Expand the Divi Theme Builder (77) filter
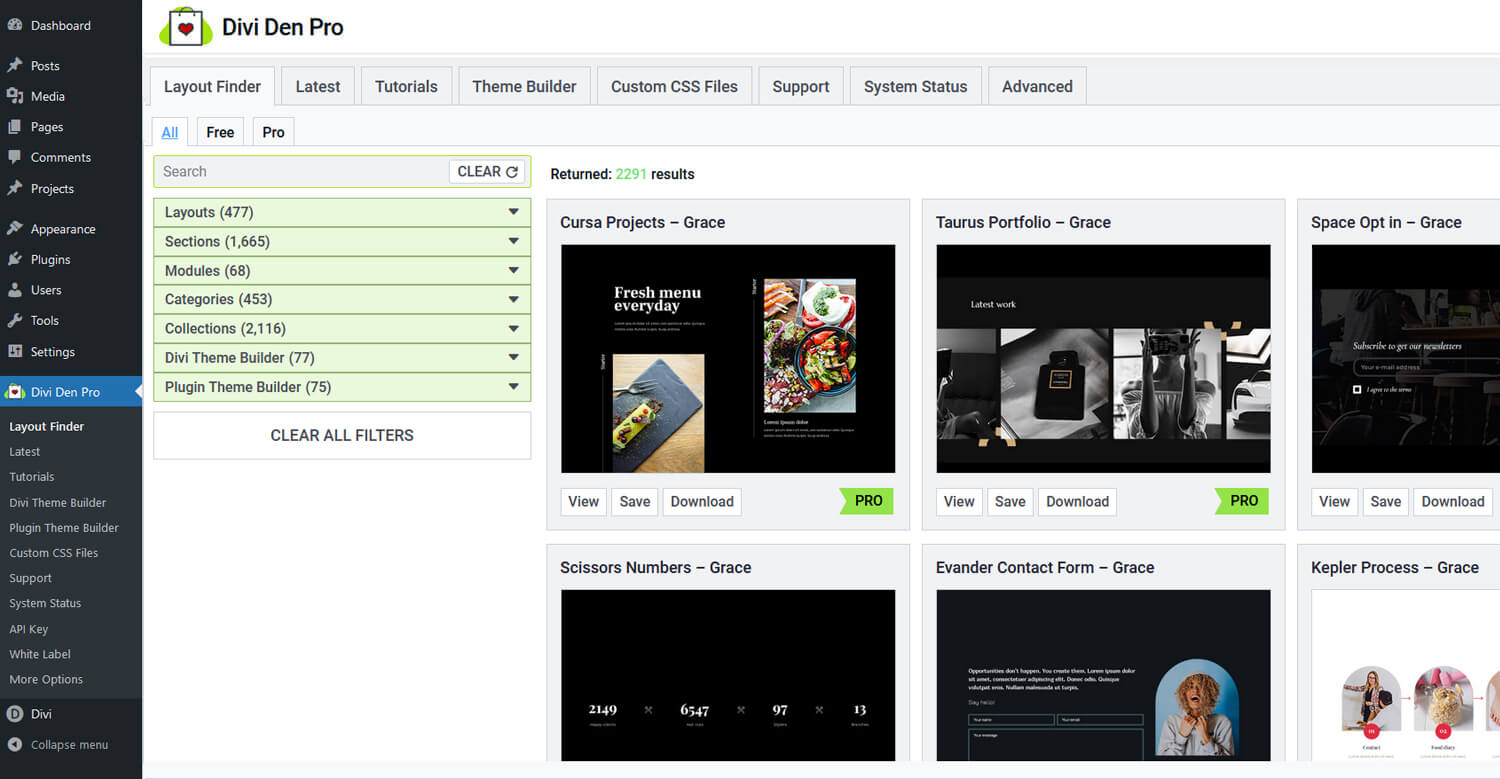Viewport: 1500px width, 779px height. click(342, 357)
